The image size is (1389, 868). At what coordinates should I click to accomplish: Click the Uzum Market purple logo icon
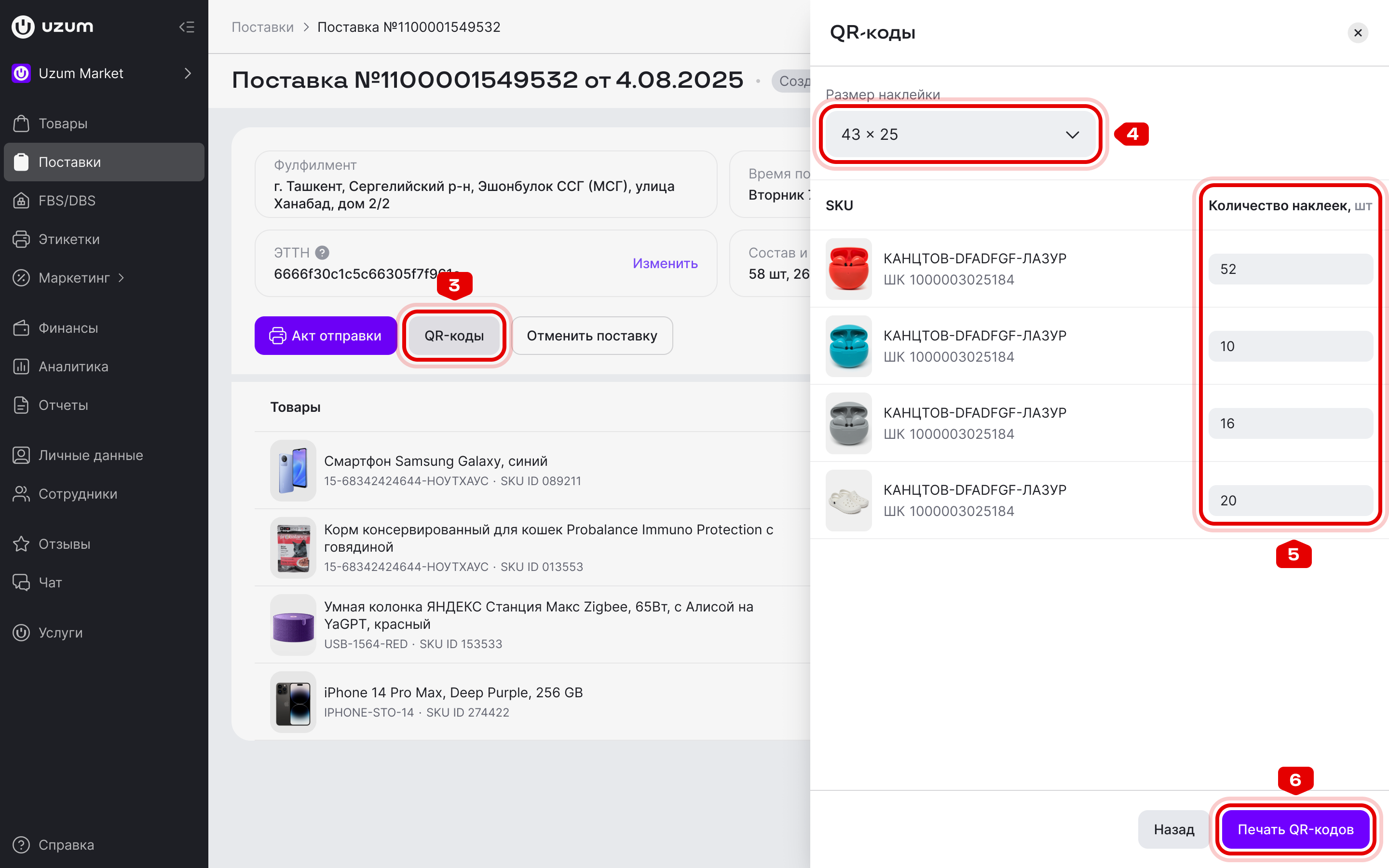tap(21, 73)
